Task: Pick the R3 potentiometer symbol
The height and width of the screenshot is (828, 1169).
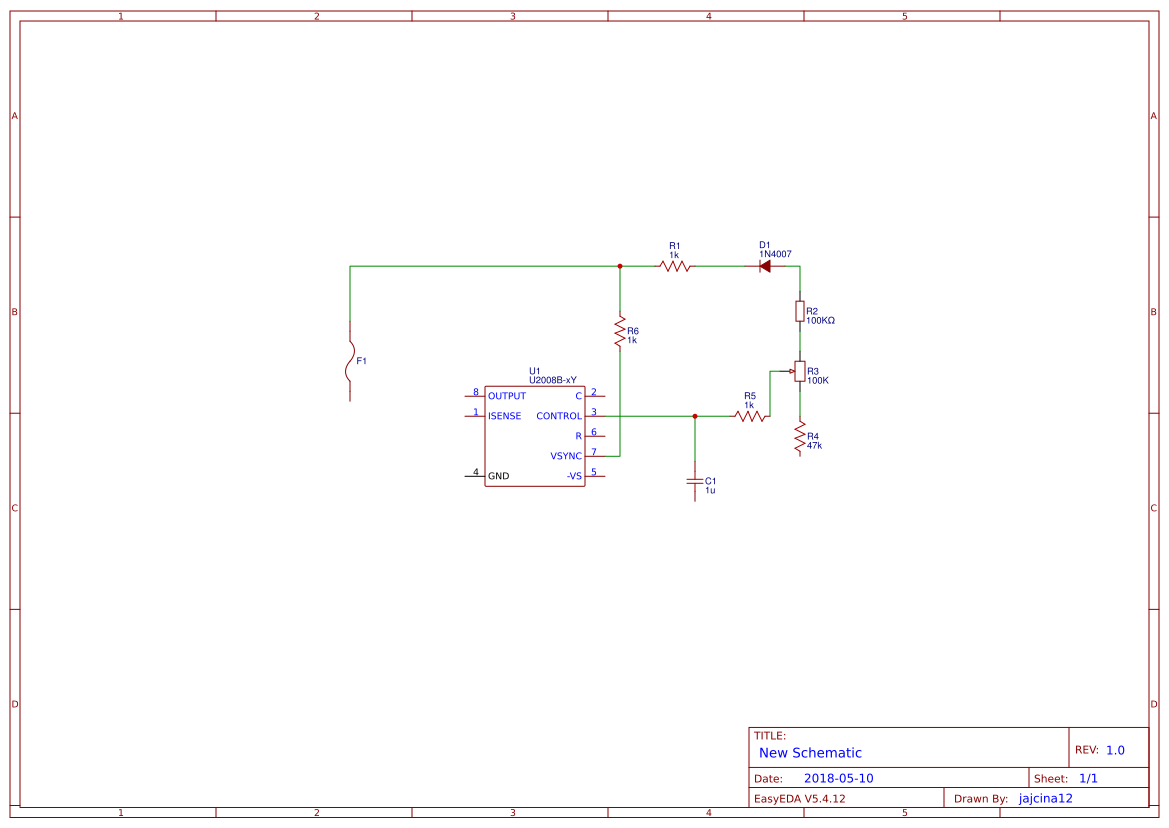Action: coord(799,372)
